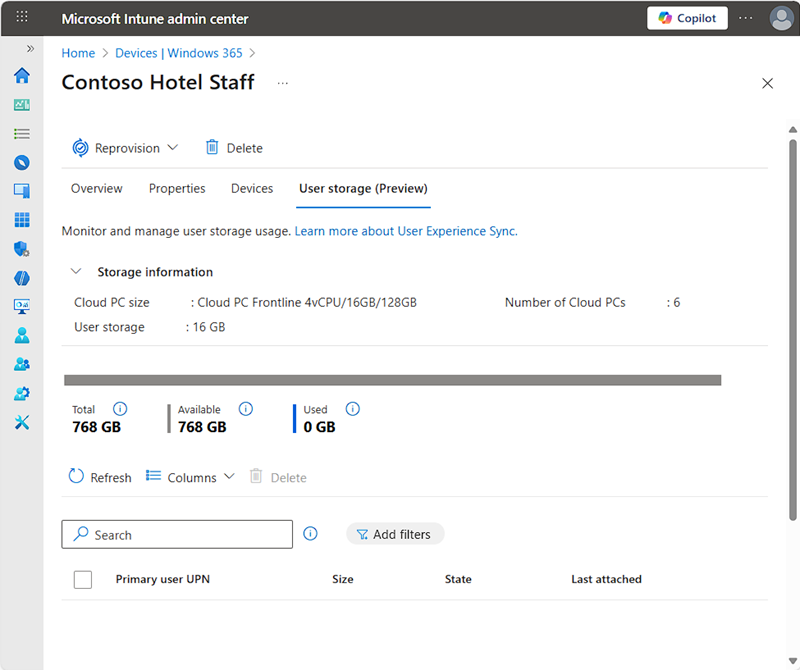Open the User storage (Preview) tab
The height and width of the screenshot is (670, 800).
point(362,188)
